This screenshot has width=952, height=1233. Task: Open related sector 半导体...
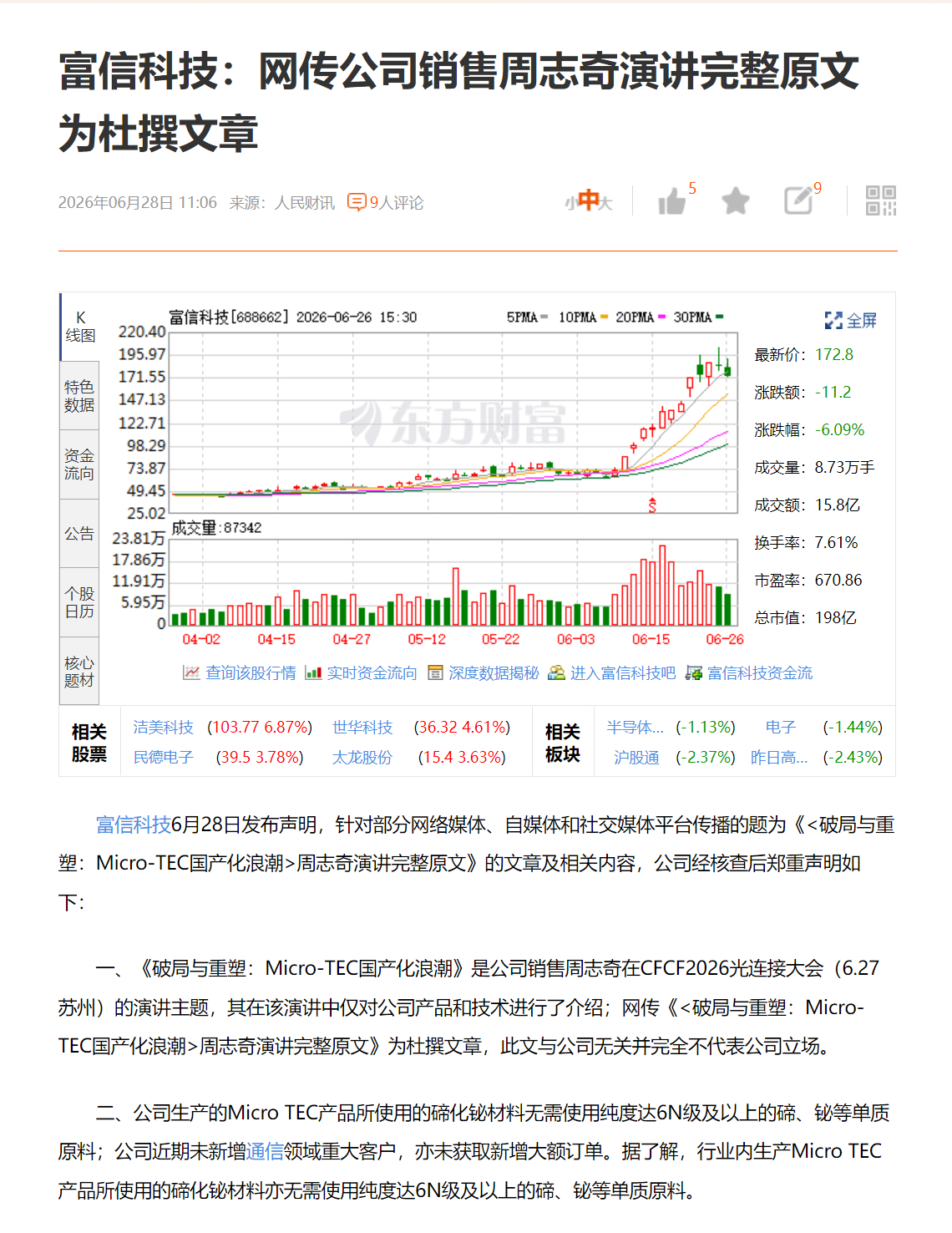636,728
